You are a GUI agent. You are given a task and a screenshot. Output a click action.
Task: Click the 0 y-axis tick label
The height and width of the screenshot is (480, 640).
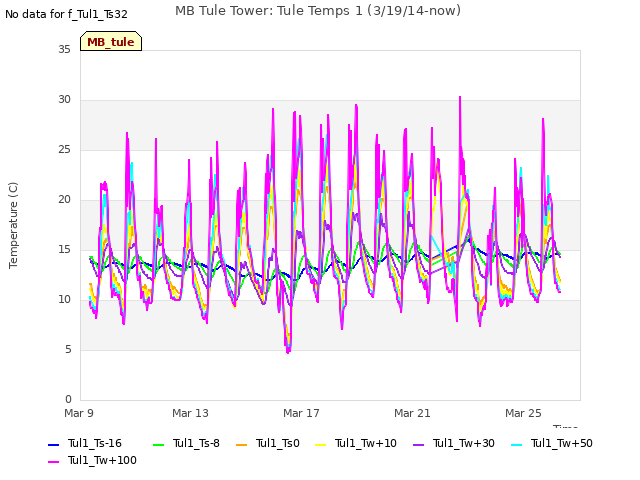[x=68, y=399]
